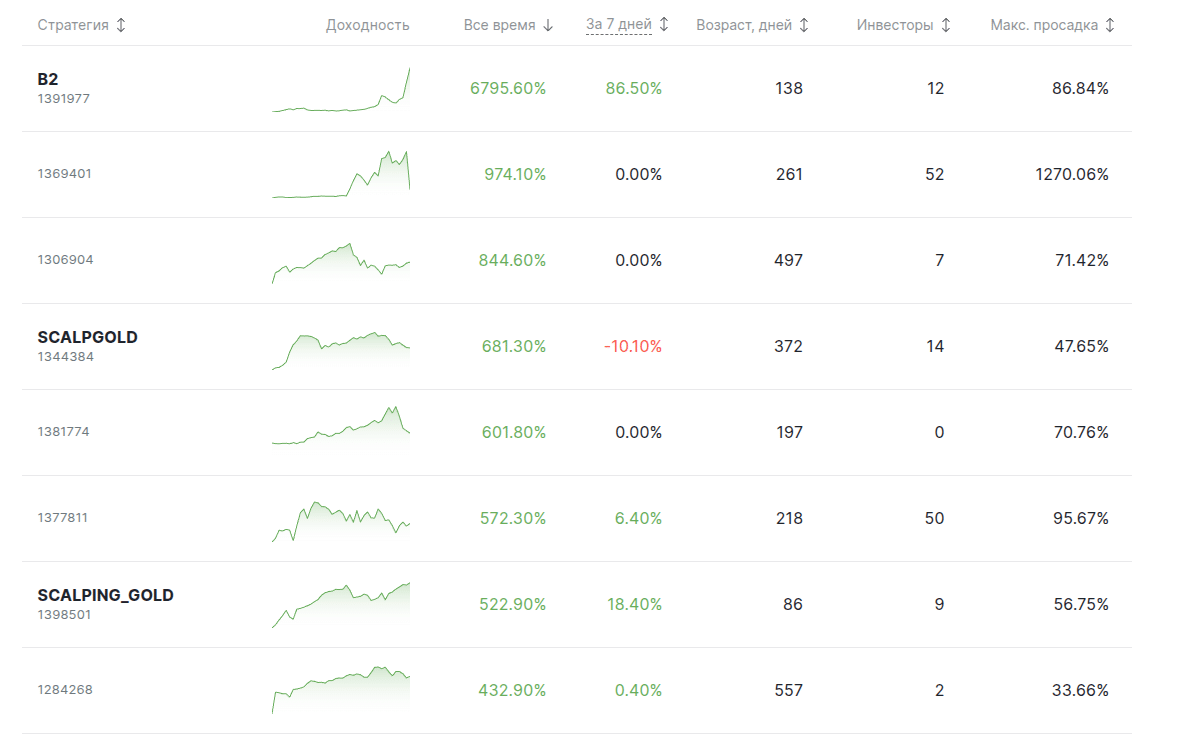Image resolution: width=1182 pixels, height=738 pixels.
Task: Sort by За 7 дней header text
Action: (x=618, y=25)
